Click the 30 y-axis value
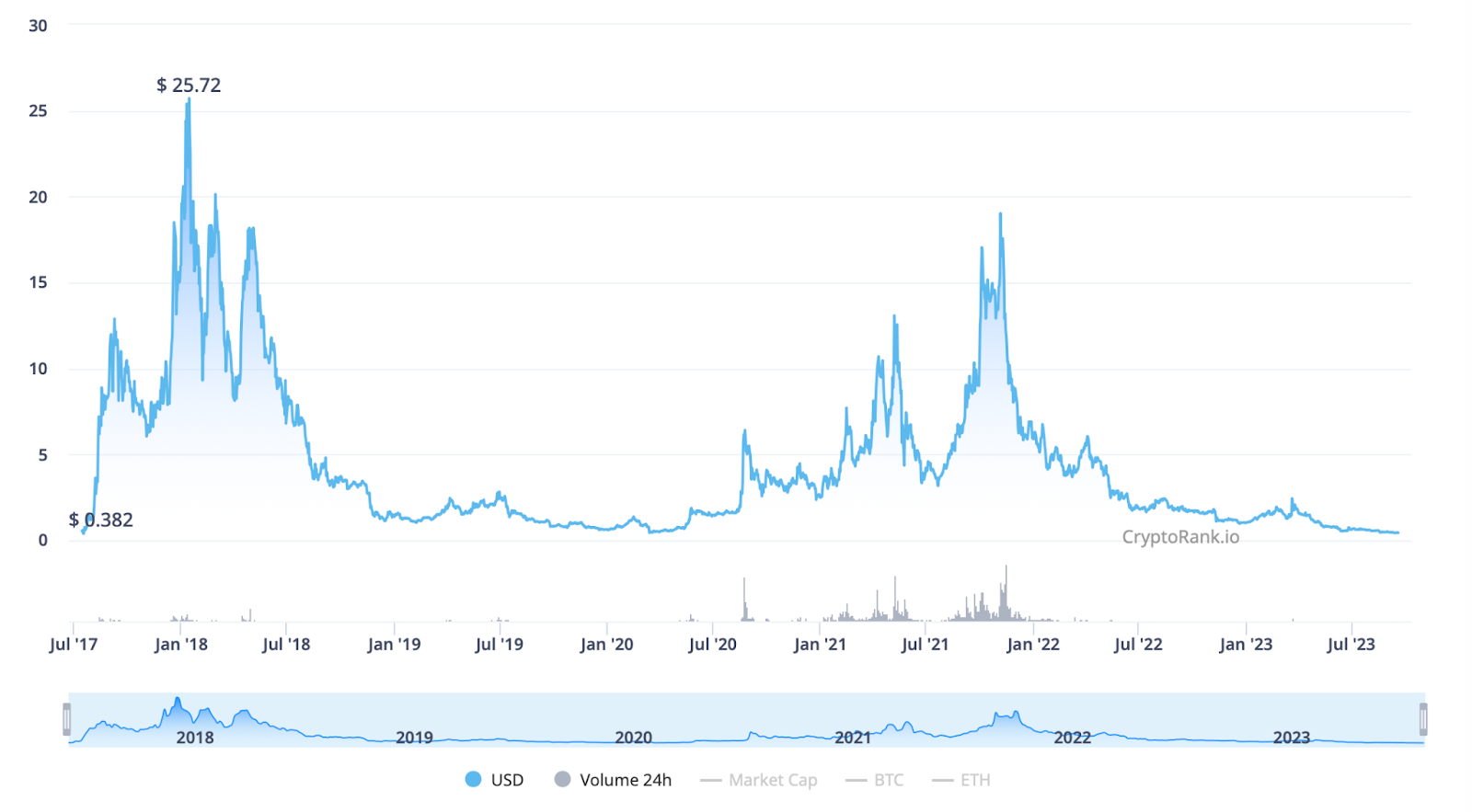This screenshot has height=812, width=1472. point(38,26)
